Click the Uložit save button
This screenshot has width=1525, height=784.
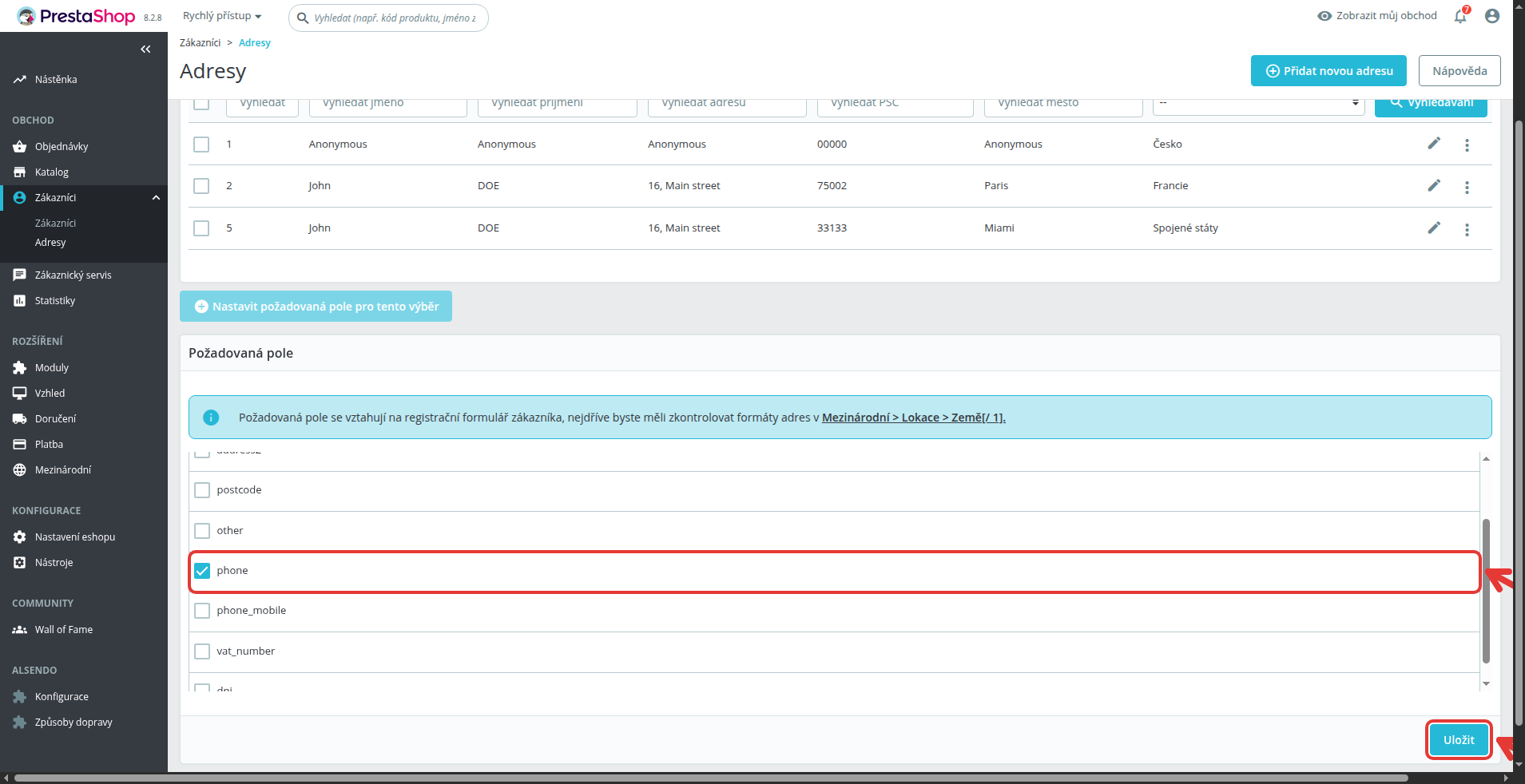pos(1459,740)
